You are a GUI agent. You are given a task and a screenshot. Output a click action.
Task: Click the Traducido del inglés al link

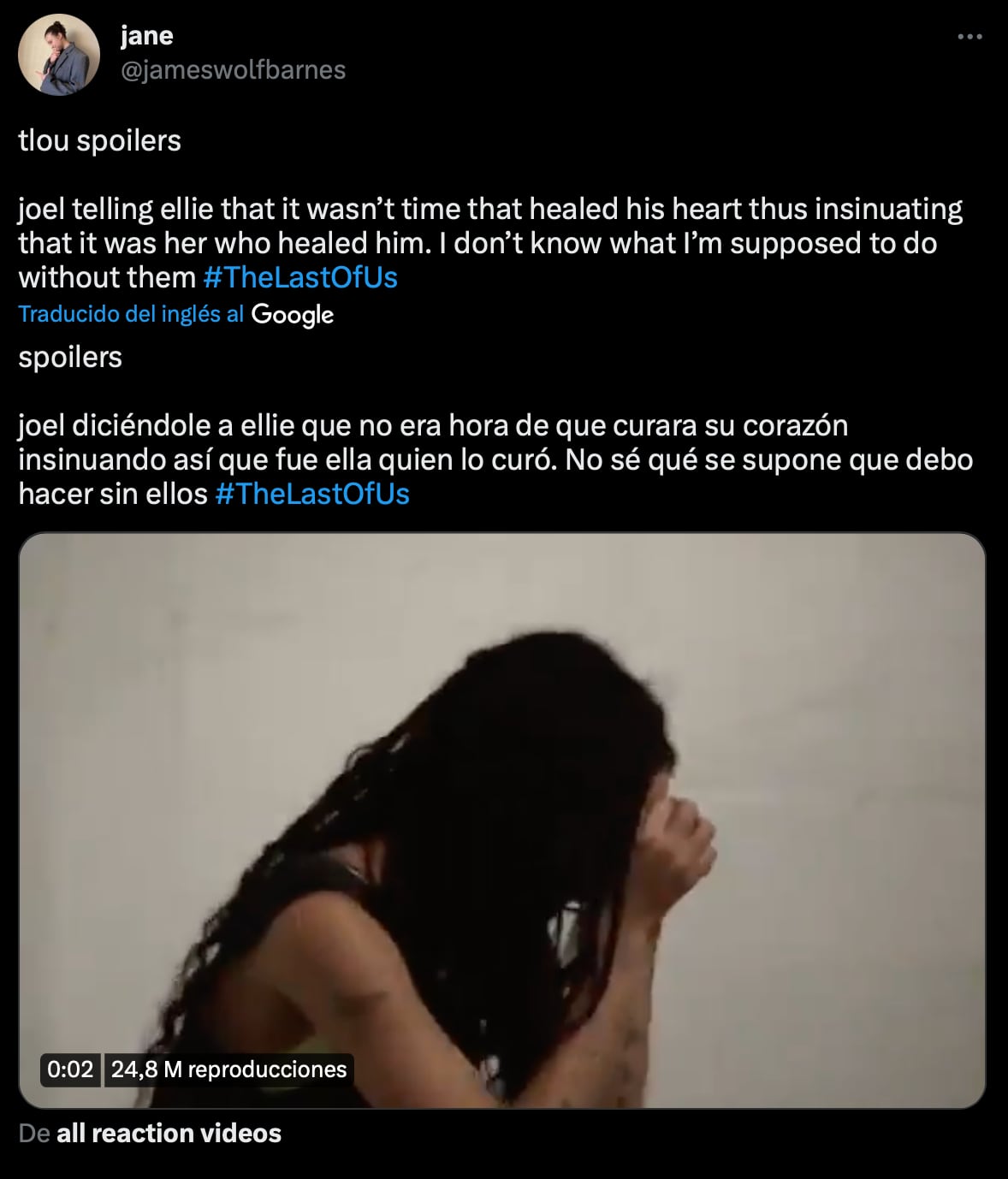pyautogui.click(x=132, y=314)
